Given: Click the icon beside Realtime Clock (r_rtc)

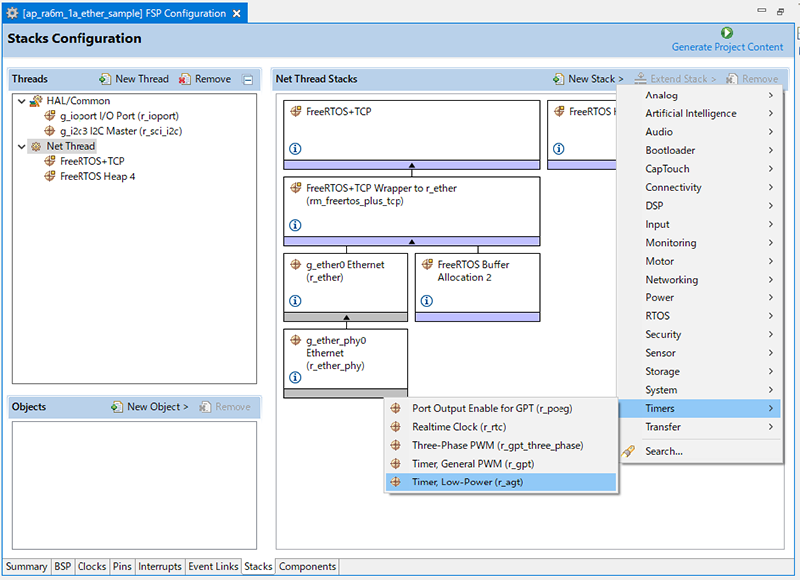Looking at the screenshot, I should click(x=395, y=426).
